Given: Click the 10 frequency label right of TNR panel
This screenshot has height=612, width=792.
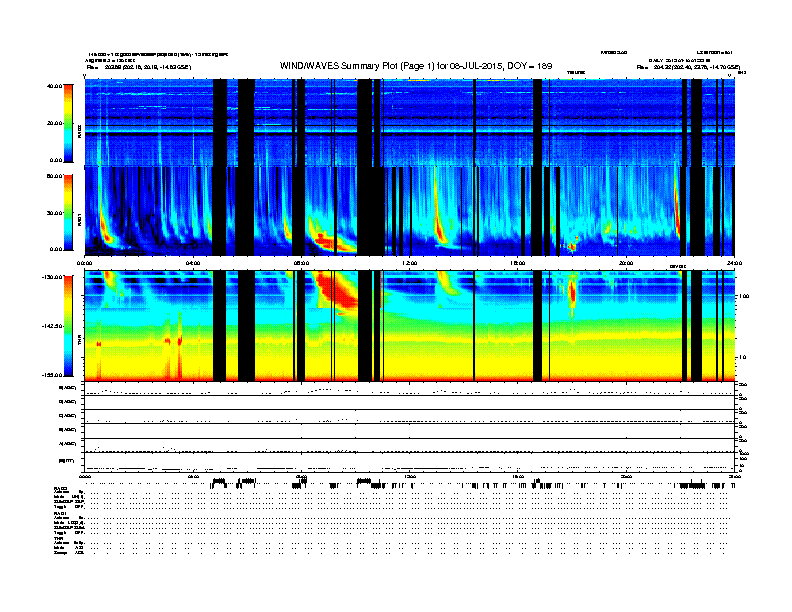Looking at the screenshot, I should (744, 358).
